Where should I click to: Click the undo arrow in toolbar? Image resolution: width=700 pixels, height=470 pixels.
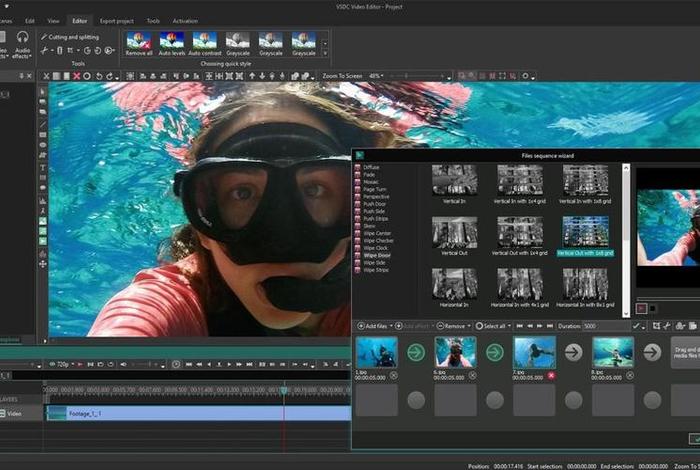[99, 76]
